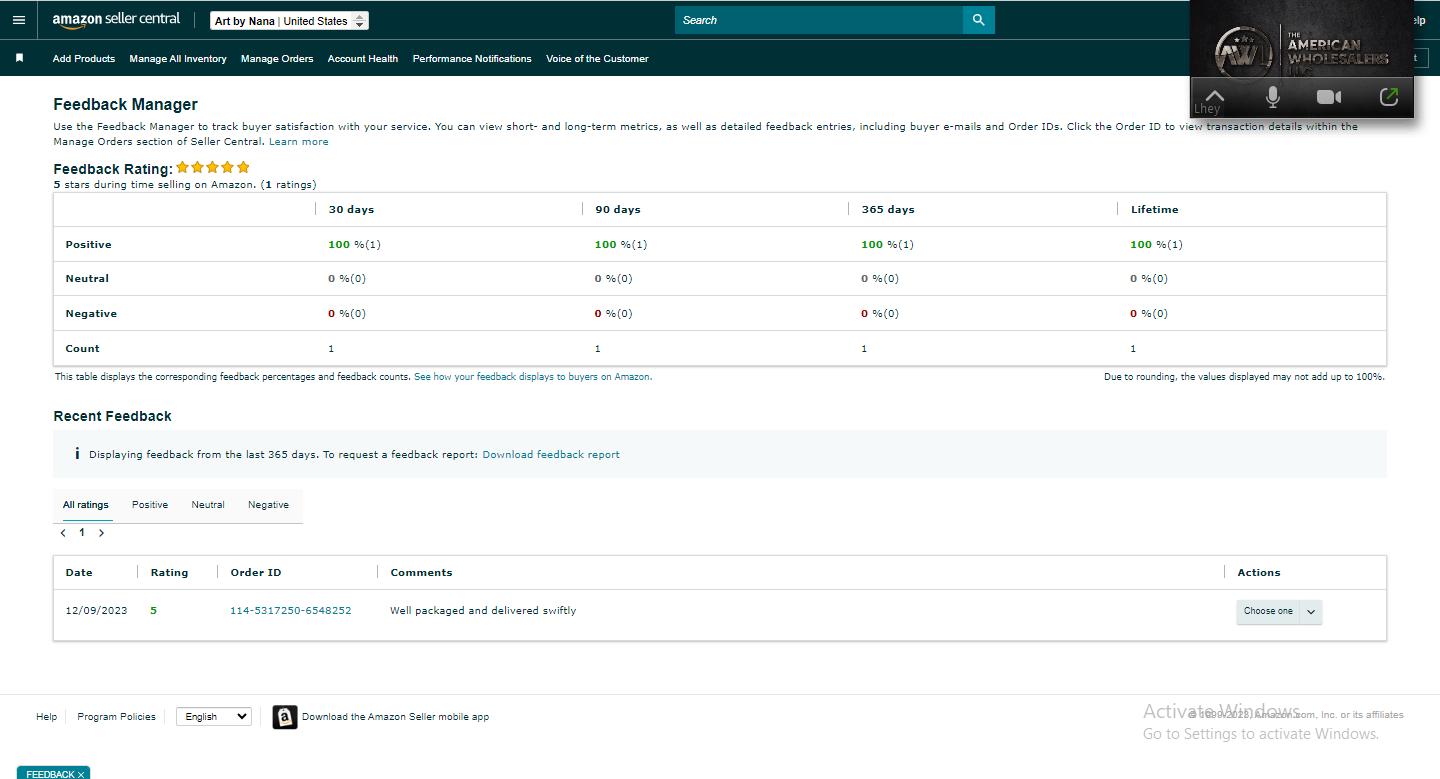This screenshot has width=1440, height=779.
Task: Open order 114-5317250-6548252
Action: point(291,611)
